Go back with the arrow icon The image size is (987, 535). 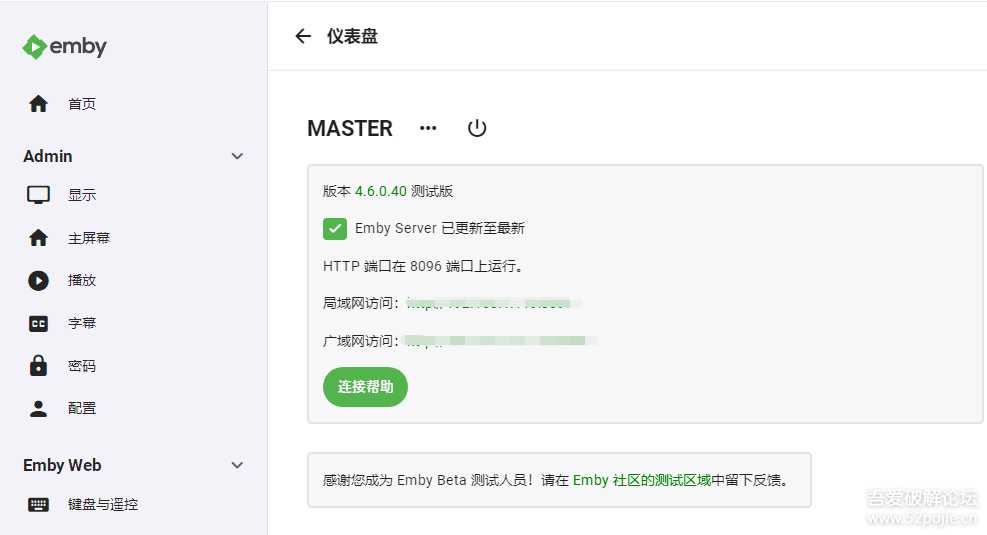coord(303,37)
